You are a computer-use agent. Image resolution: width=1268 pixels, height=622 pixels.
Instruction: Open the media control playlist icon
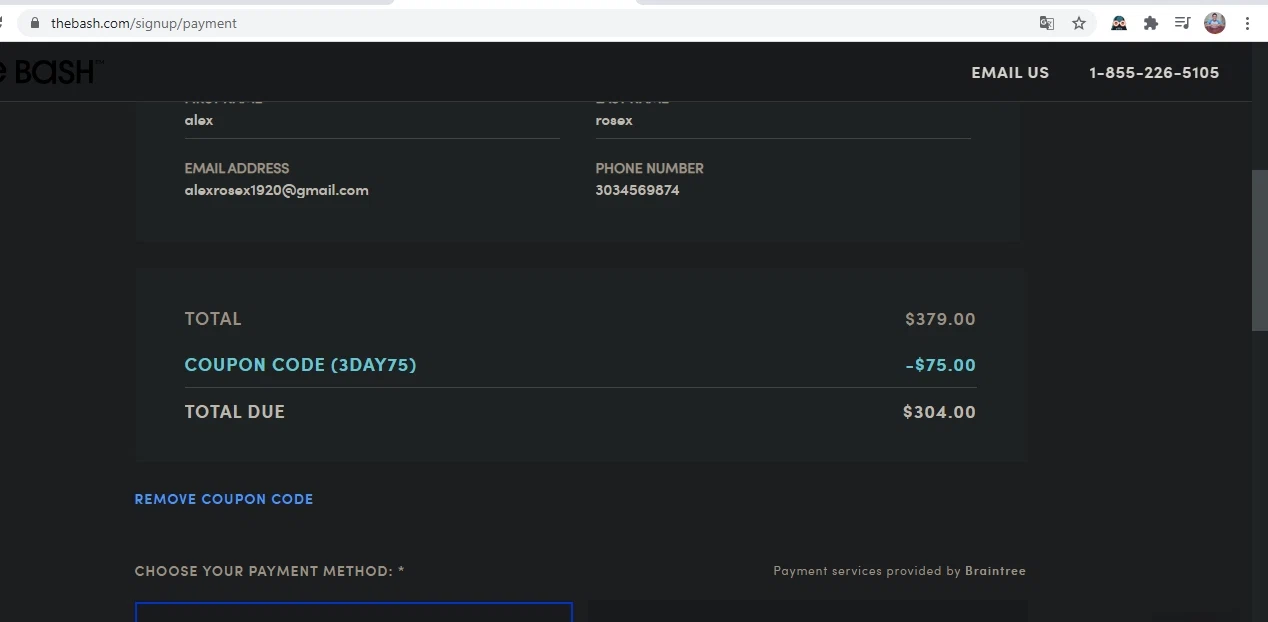click(x=1182, y=23)
